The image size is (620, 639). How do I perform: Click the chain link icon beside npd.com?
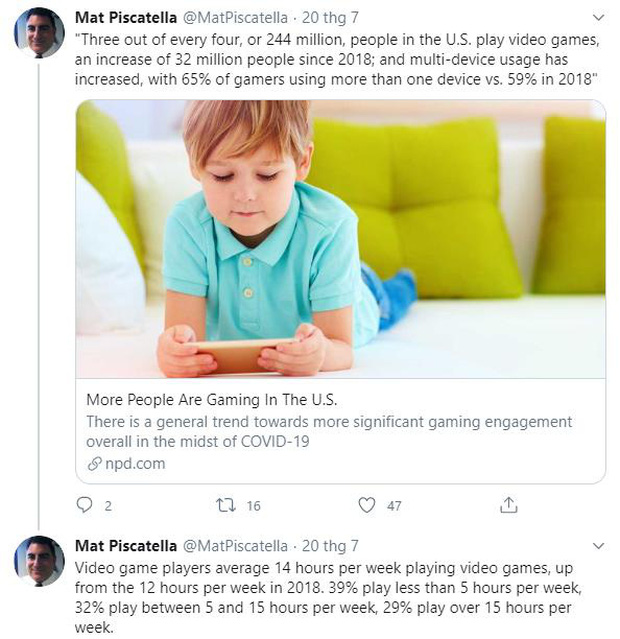94,464
